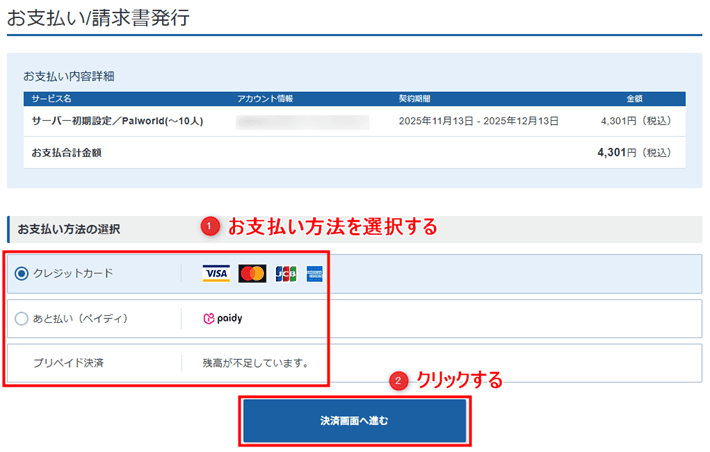Click the American Express logo
The height and width of the screenshot is (452, 710).
tap(315, 274)
